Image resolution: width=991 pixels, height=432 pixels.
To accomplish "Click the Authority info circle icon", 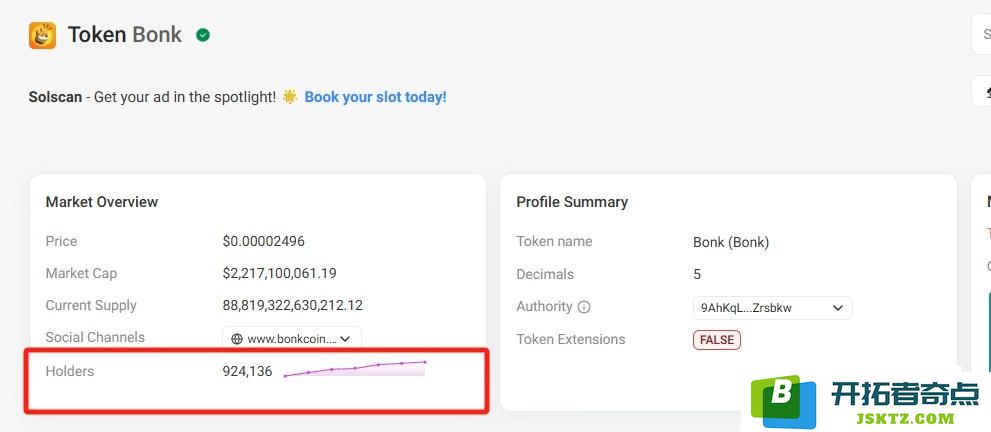I will coord(584,307).
